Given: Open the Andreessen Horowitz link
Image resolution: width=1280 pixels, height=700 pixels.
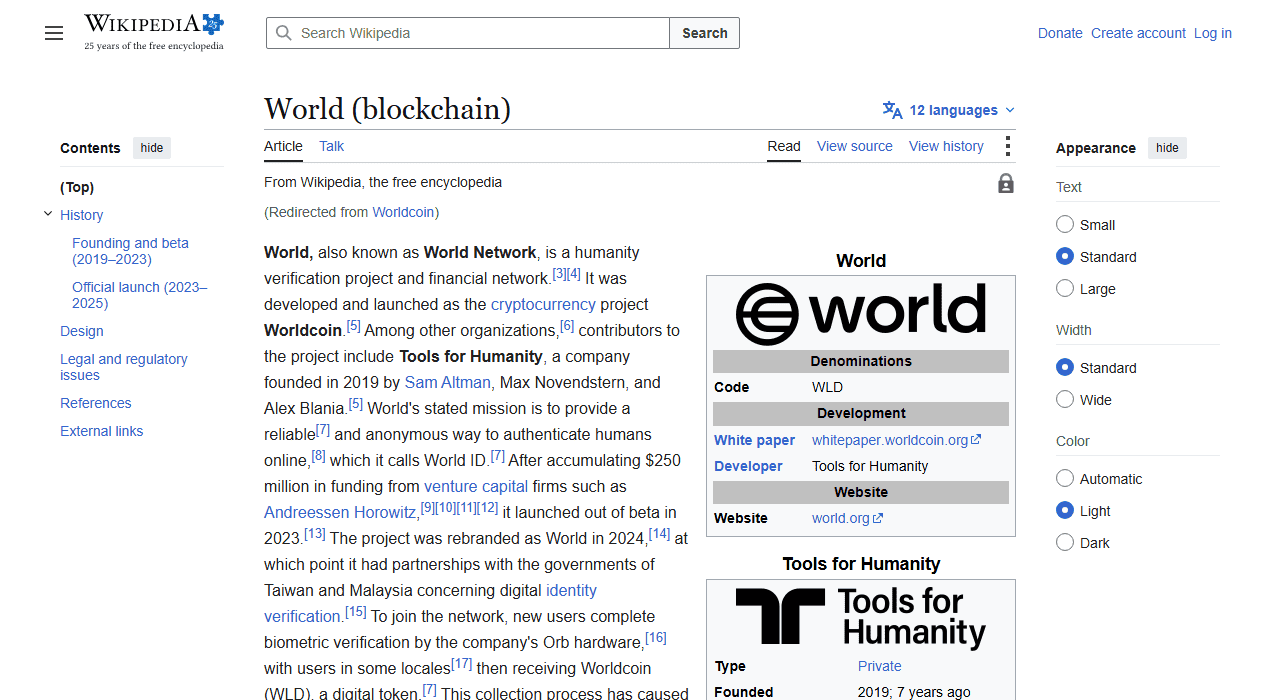Looking at the screenshot, I should point(340,512).
